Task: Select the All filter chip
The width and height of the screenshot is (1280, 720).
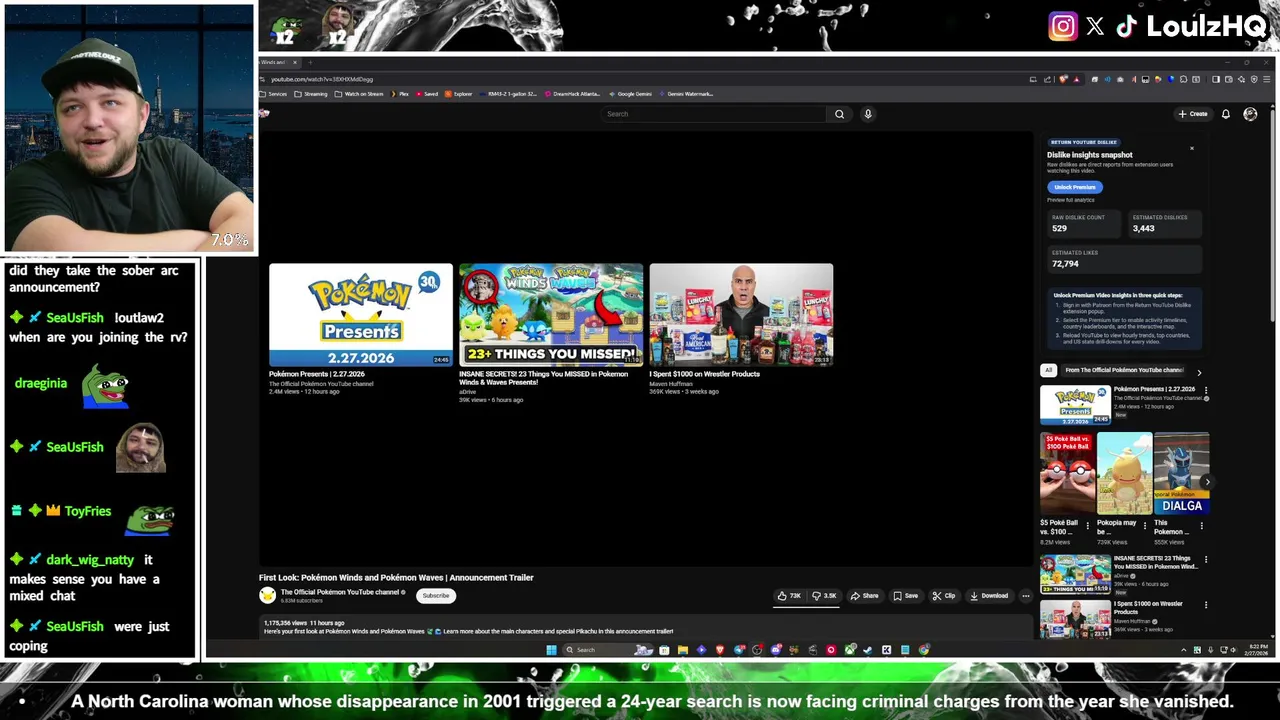Action: 1048,370
